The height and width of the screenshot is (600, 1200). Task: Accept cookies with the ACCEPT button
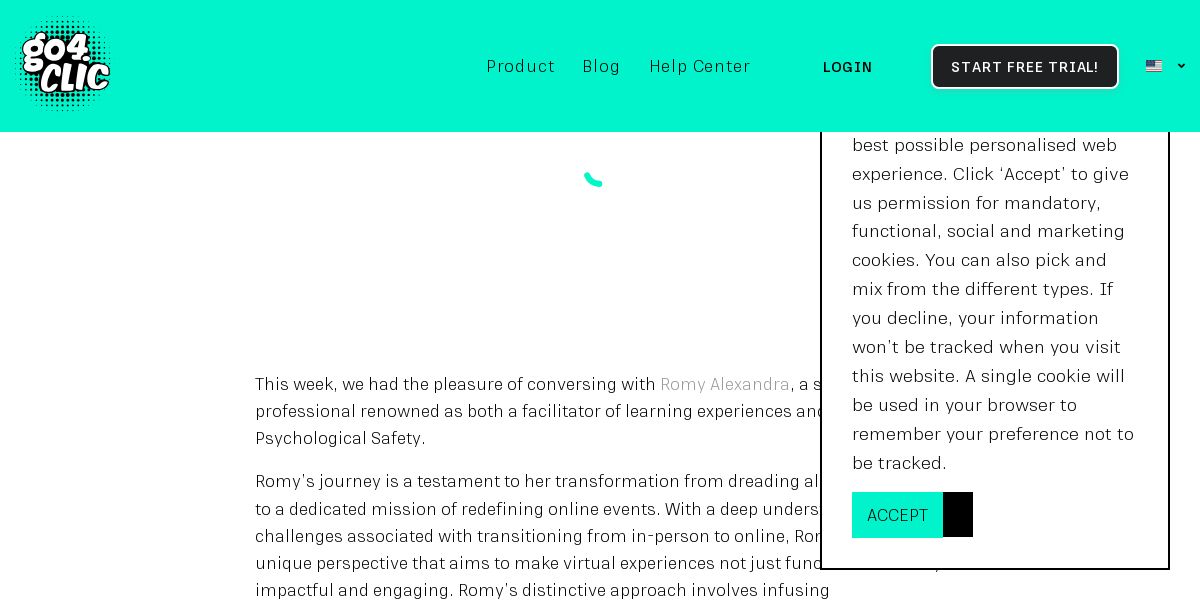tap(897, 515)
